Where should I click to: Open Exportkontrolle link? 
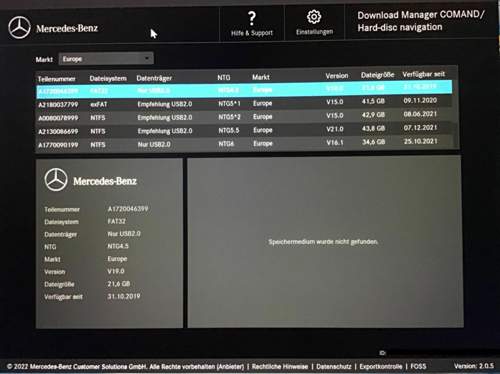381,367
